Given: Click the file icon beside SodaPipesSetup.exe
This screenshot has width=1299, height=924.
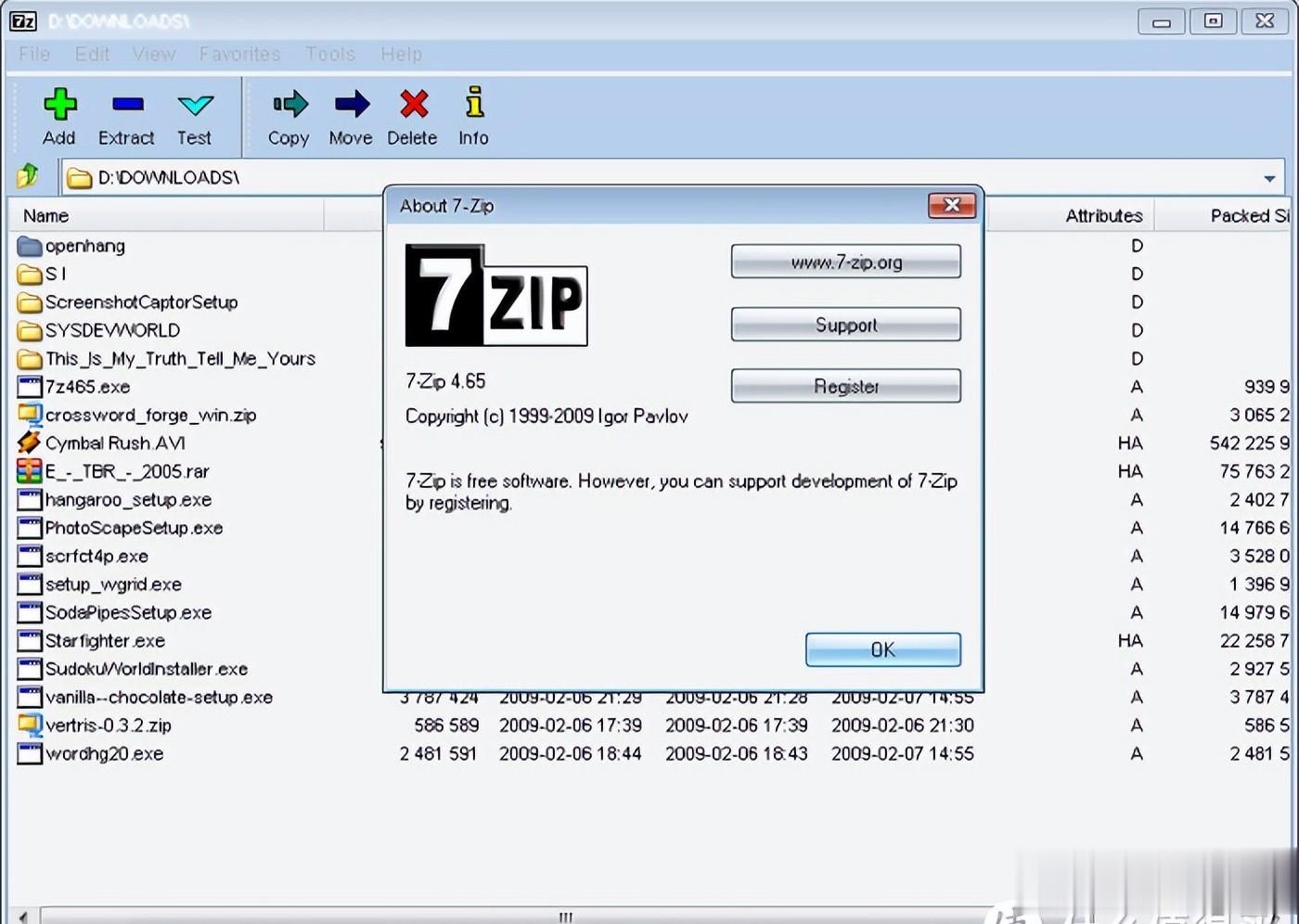Looking at the screenshot, I should [x=30, y=612].
